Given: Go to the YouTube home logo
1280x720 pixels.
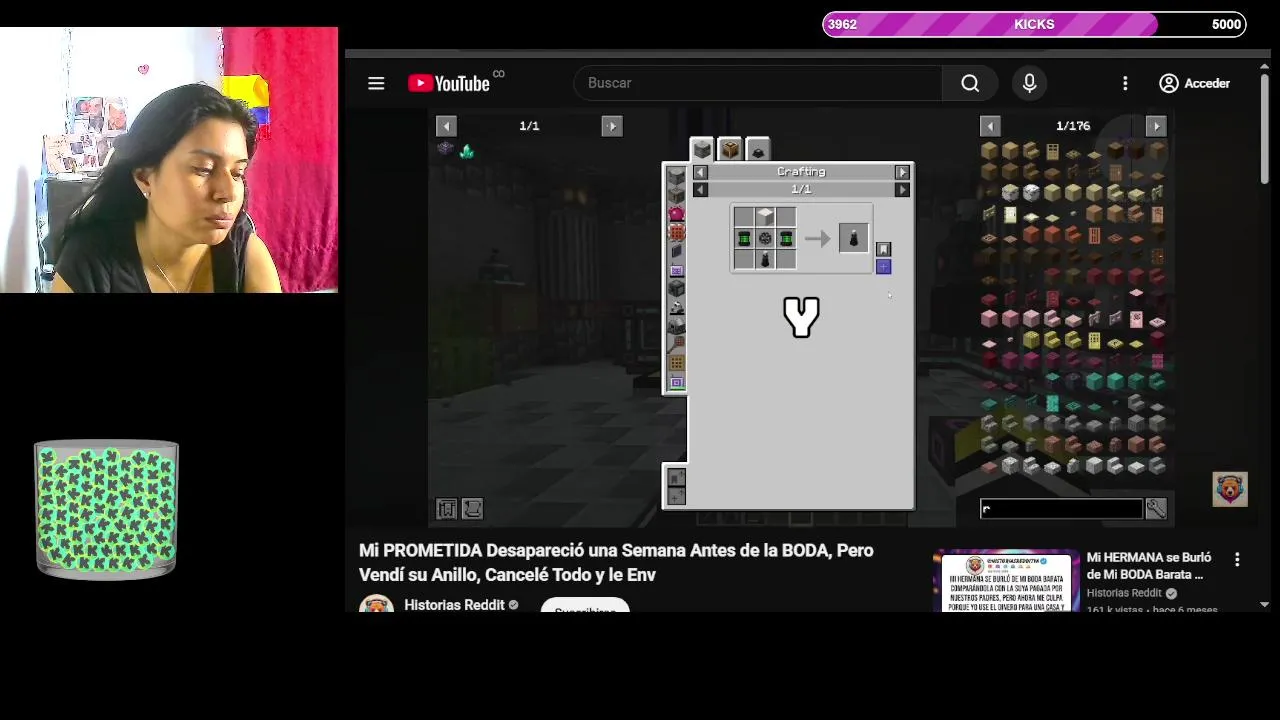Looking at the screenshot, I should [449, 83].
